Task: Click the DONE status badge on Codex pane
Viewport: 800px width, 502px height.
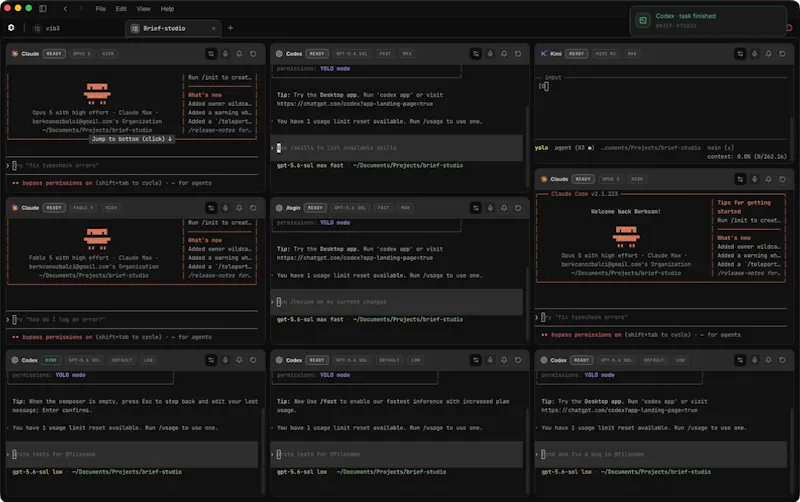Action: click(x=51, y=360)
